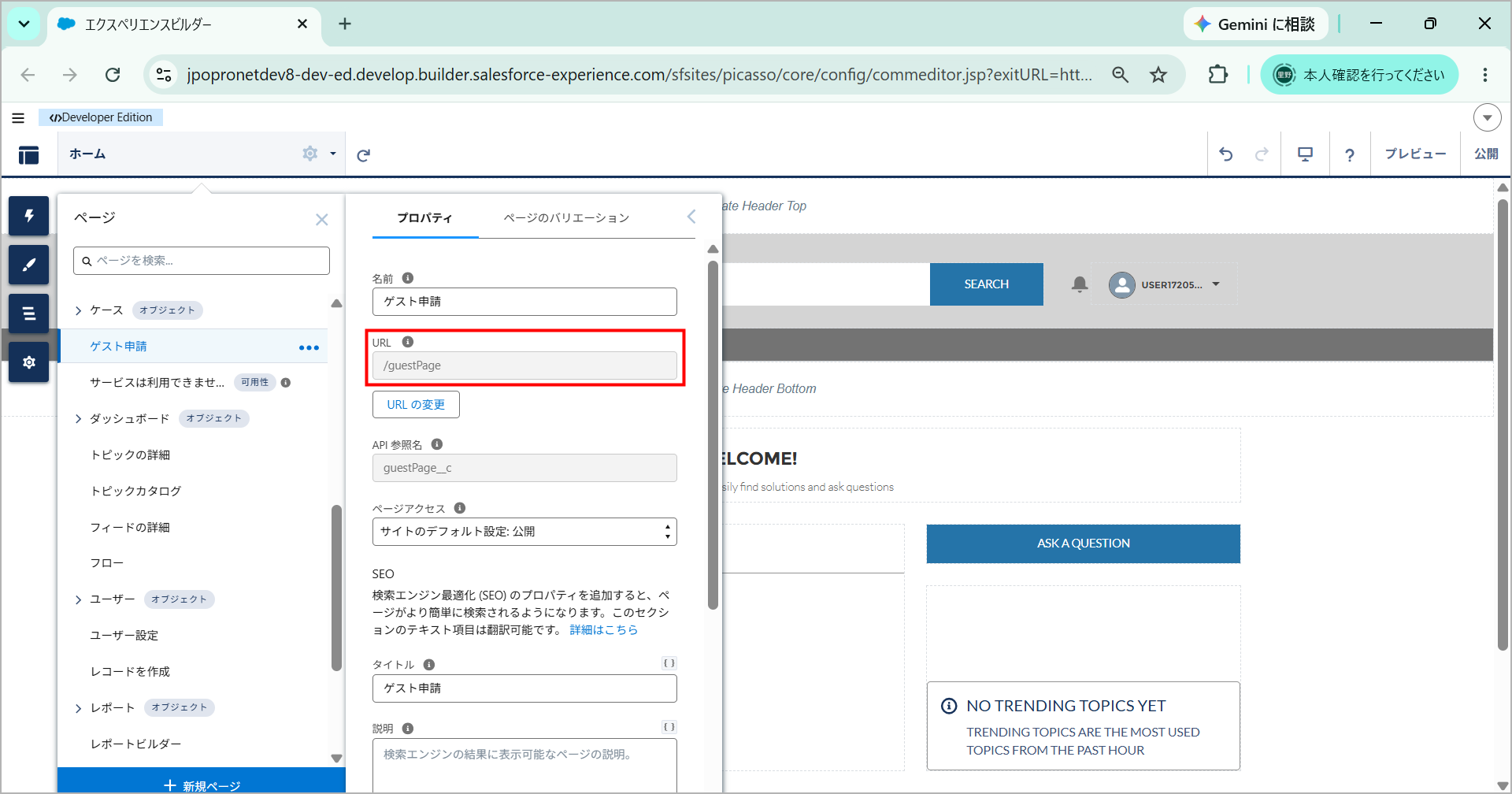Switch to the ページのバリエーション tab
Image resolution: width=1512 pixels, height=794 pixels.
[x=566, y=218]
